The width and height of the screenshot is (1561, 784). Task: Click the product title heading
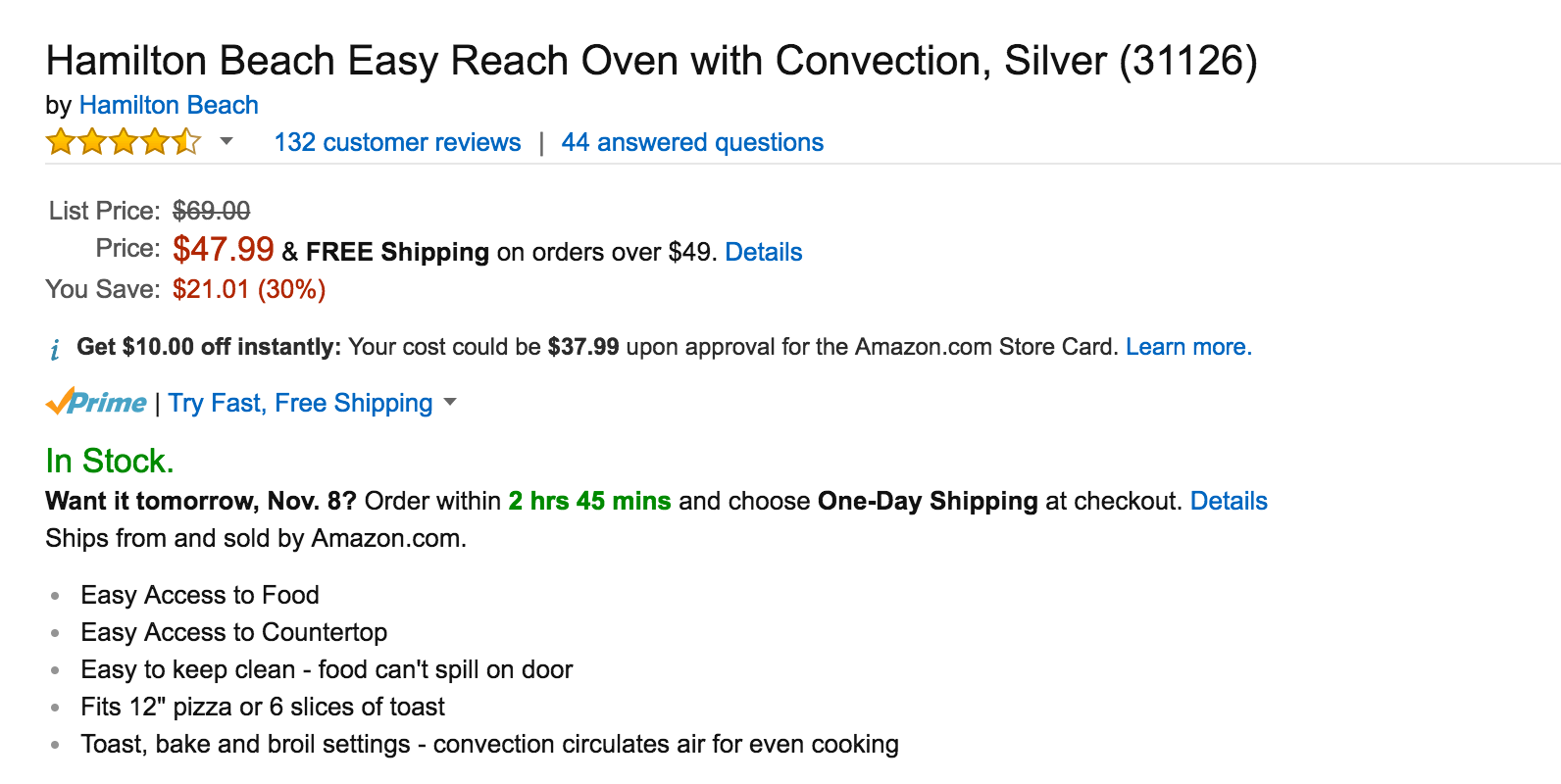pos(651,61)
